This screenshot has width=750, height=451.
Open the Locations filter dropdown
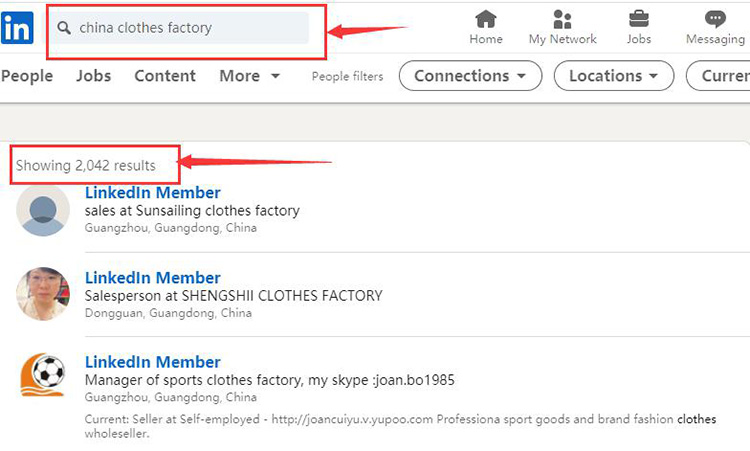click(x=614, y=76)
